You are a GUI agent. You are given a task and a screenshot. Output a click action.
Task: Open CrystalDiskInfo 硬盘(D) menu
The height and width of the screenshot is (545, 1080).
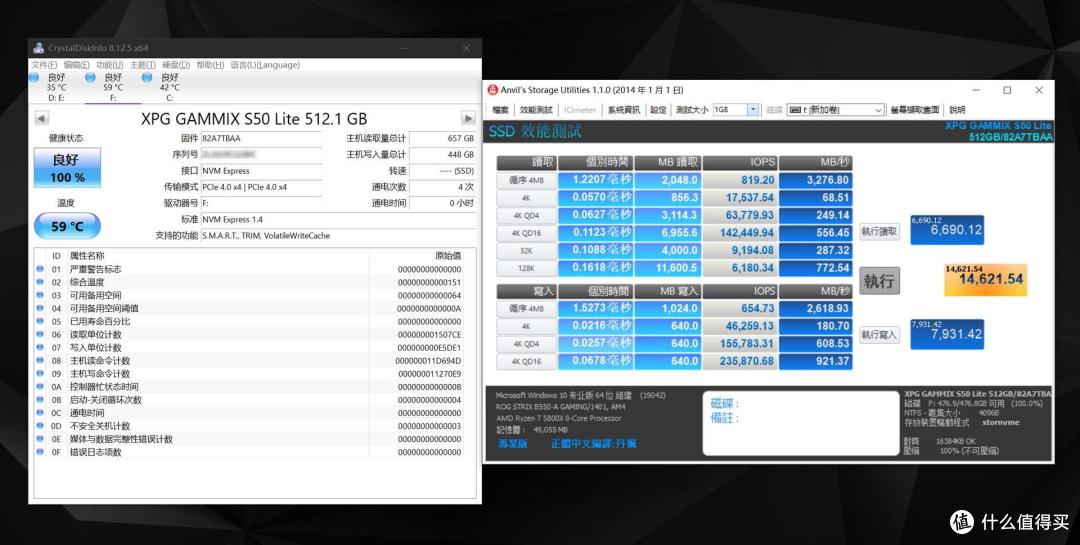pos(176,65)
